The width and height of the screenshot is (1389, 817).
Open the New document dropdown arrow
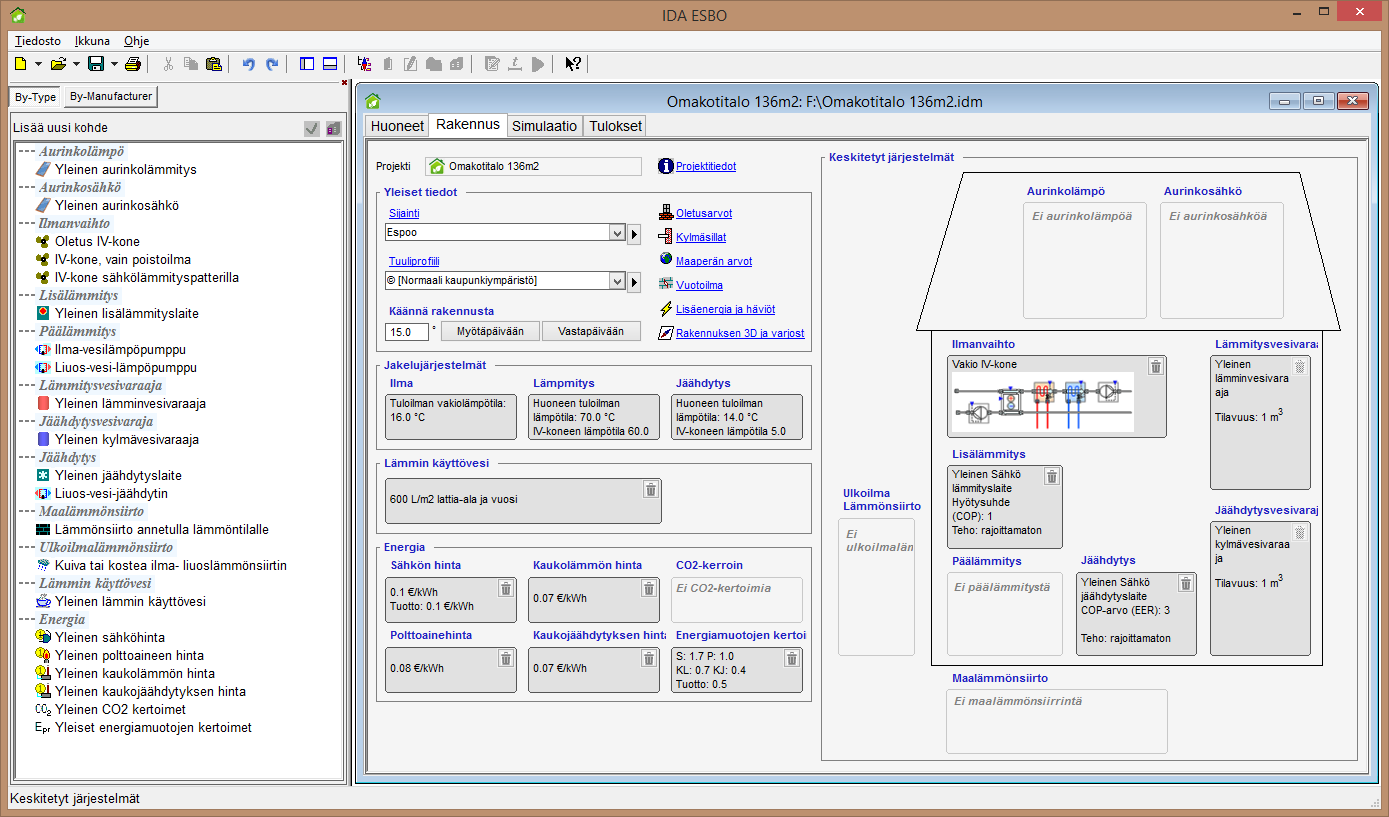(x=38, y=64)
